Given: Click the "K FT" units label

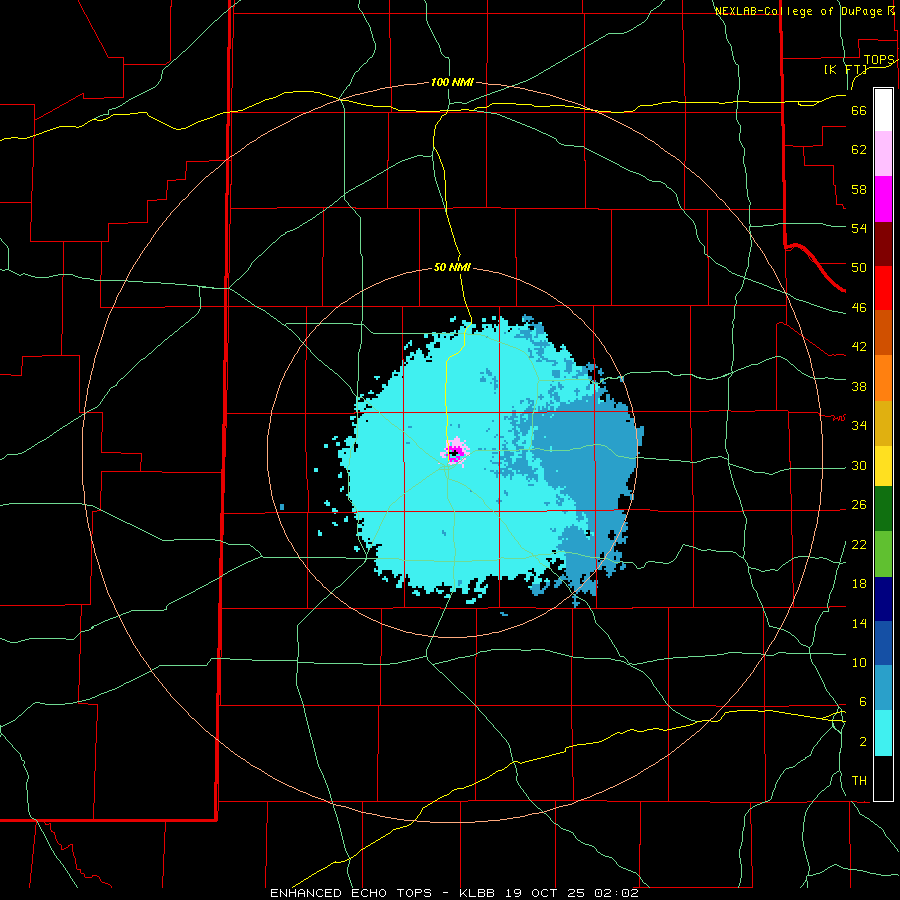Looking at the screenshot, I should tap(846, 69).
